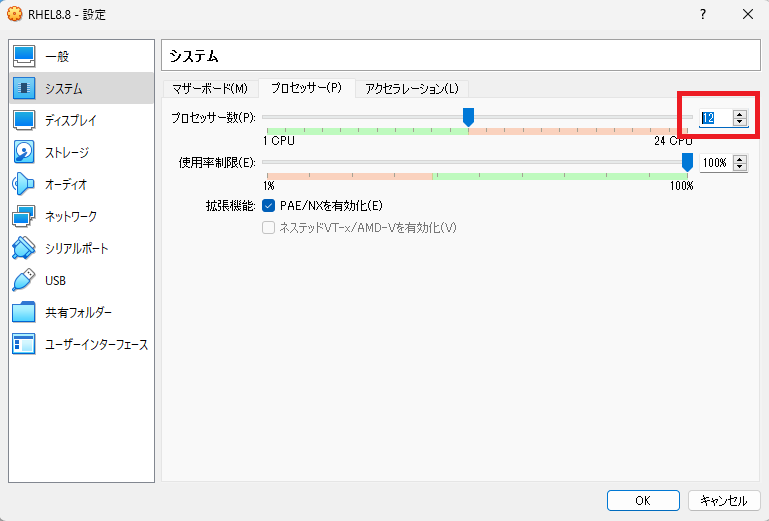Open the シリアルポート connector icon

24,248
